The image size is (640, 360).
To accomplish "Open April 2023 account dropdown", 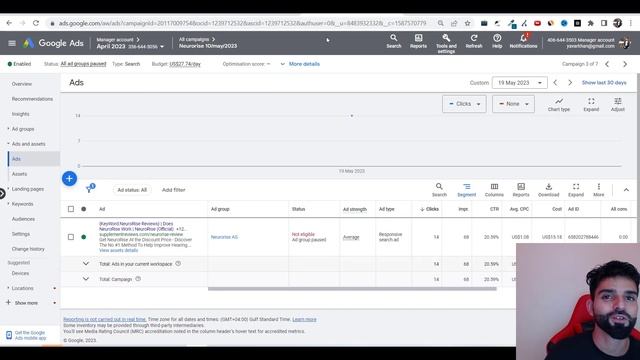I will coord(130,46).
